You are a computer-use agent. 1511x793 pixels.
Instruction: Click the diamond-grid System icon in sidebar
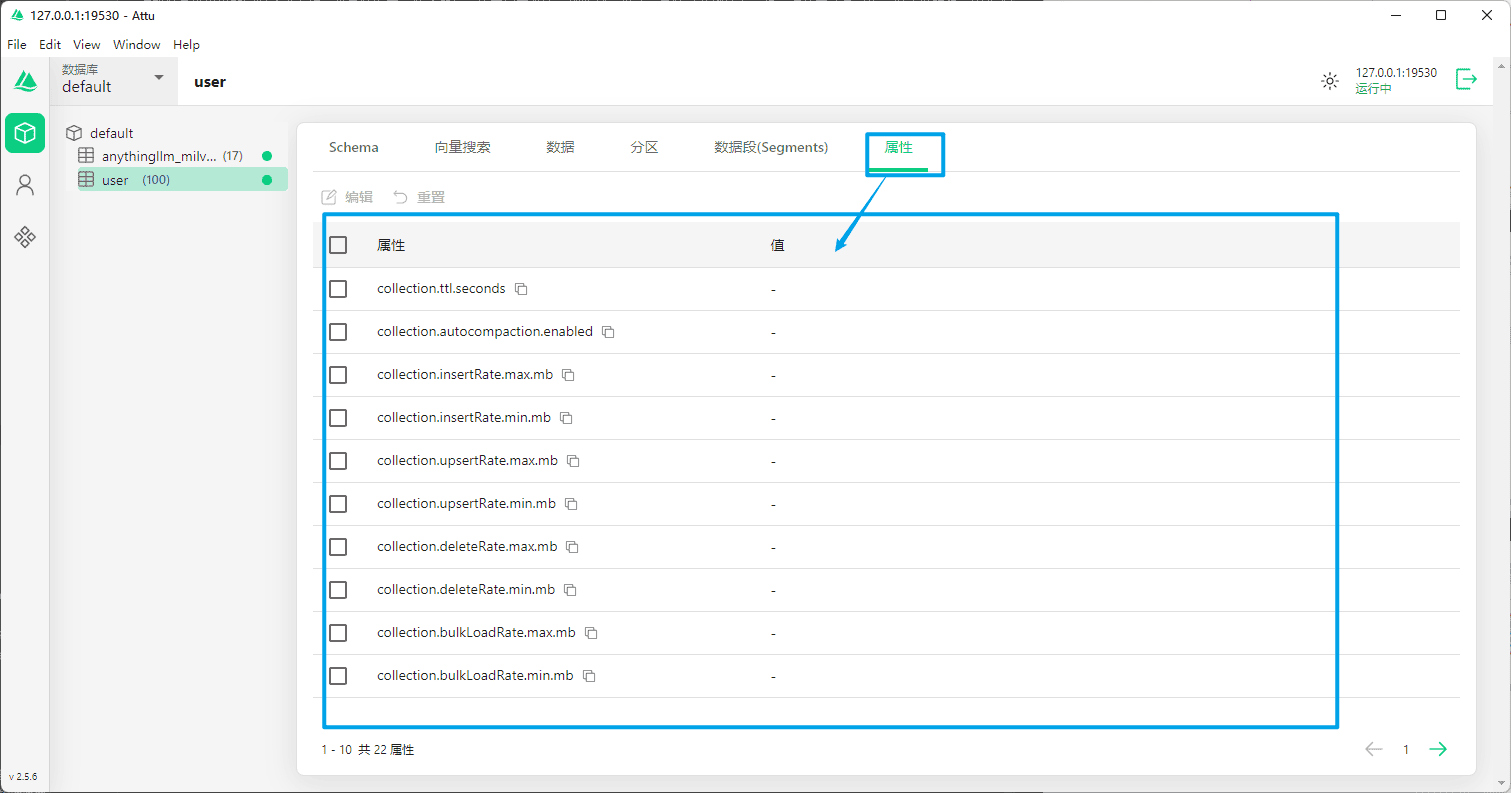point(25,237)
